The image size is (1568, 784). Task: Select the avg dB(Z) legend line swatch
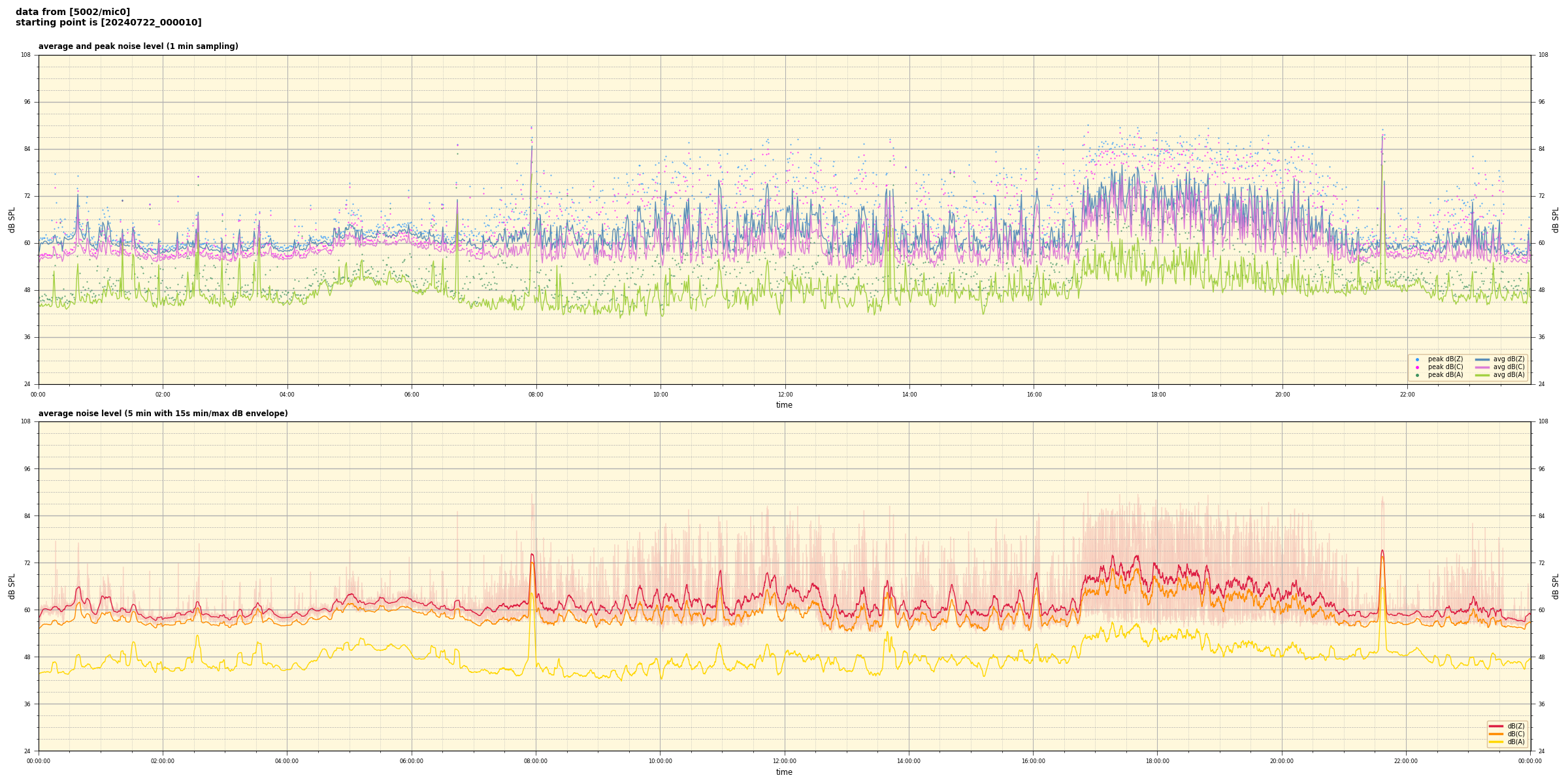click(1482, 359)
